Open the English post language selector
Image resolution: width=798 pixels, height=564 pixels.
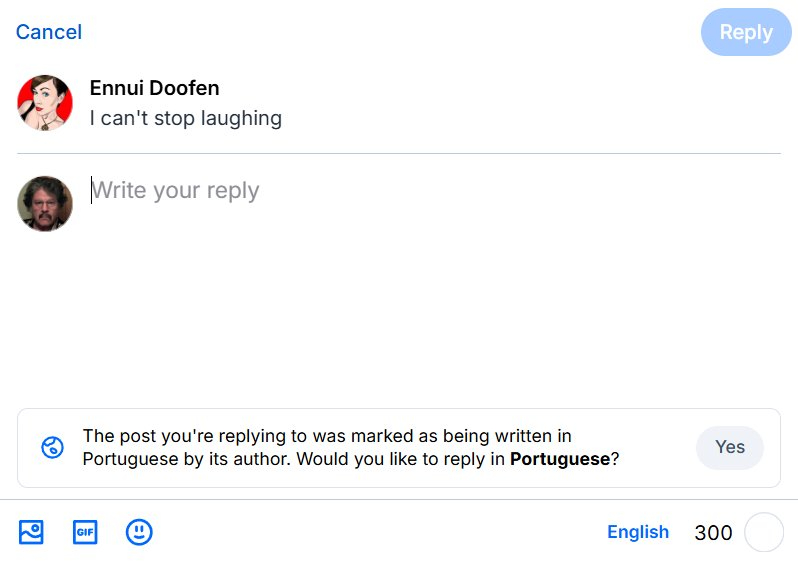pos(638,532)
